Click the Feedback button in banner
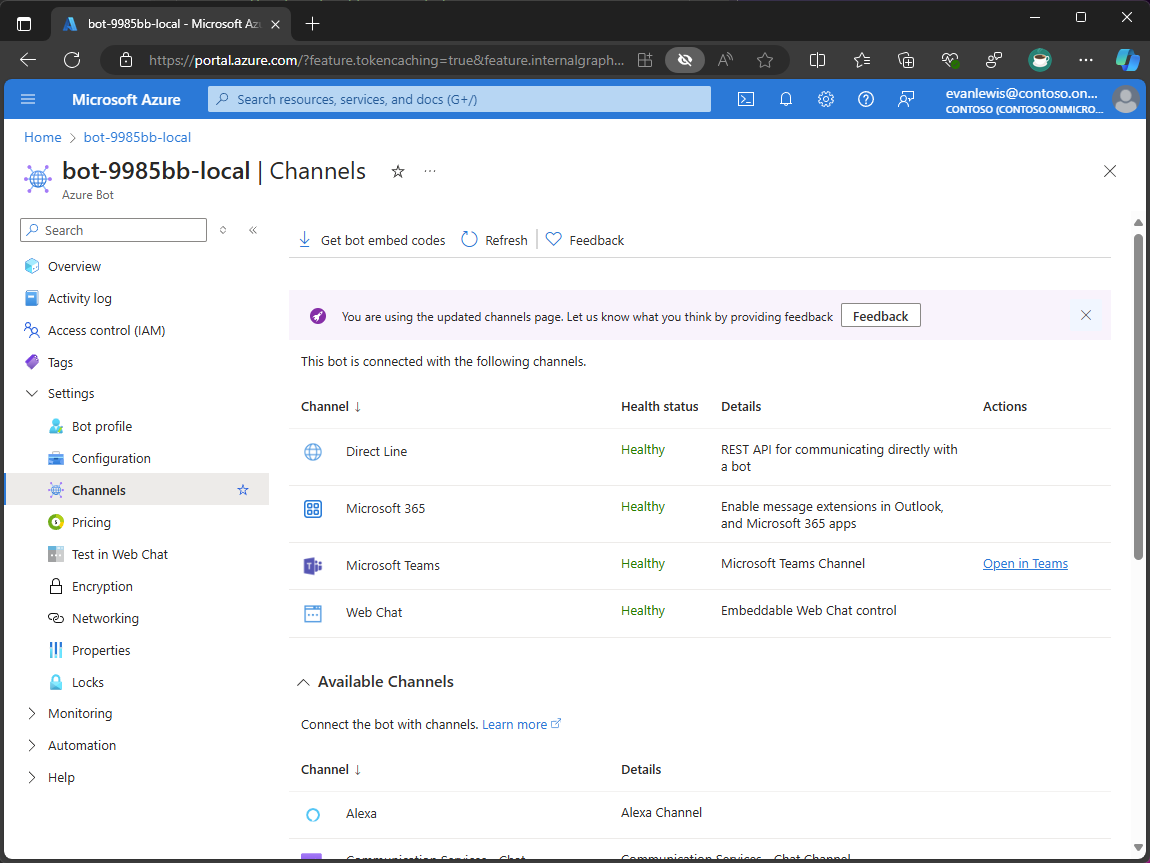 coord(880,316)
